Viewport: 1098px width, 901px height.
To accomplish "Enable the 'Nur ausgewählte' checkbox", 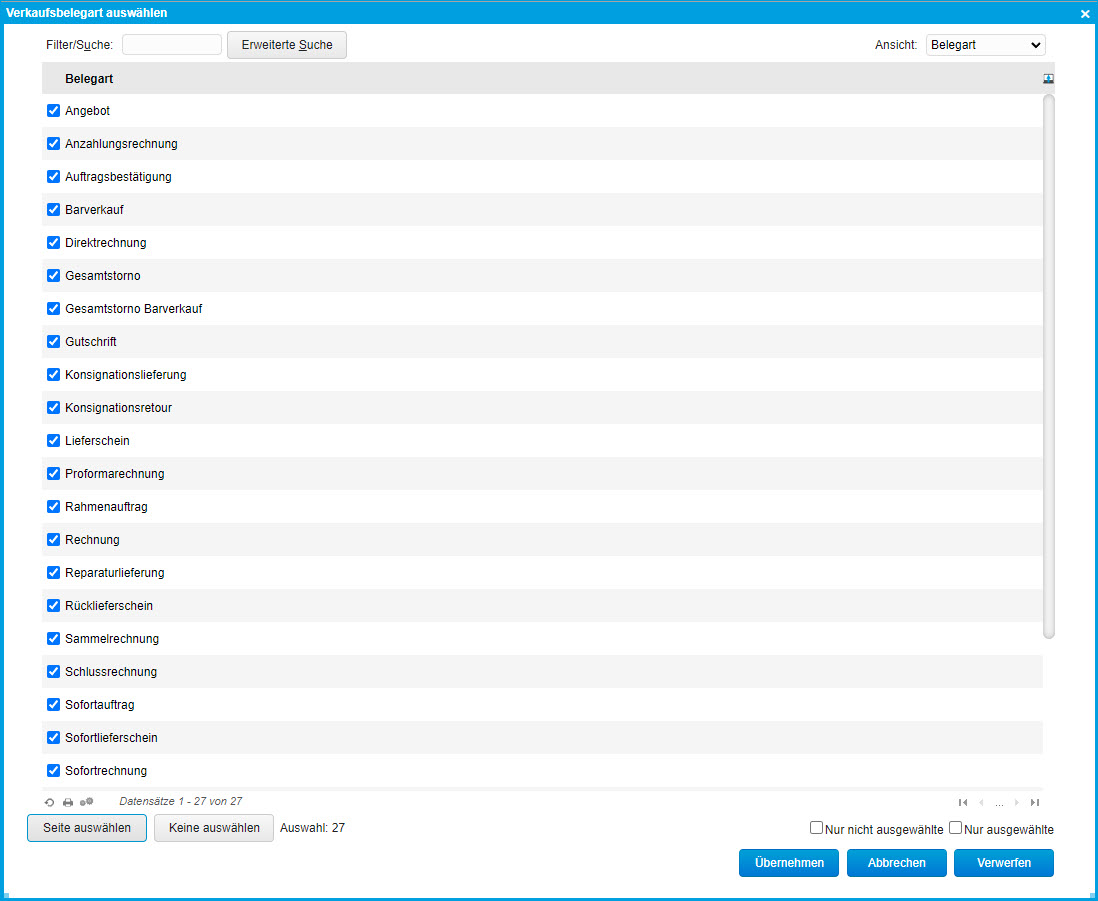I will coord(956,828).
